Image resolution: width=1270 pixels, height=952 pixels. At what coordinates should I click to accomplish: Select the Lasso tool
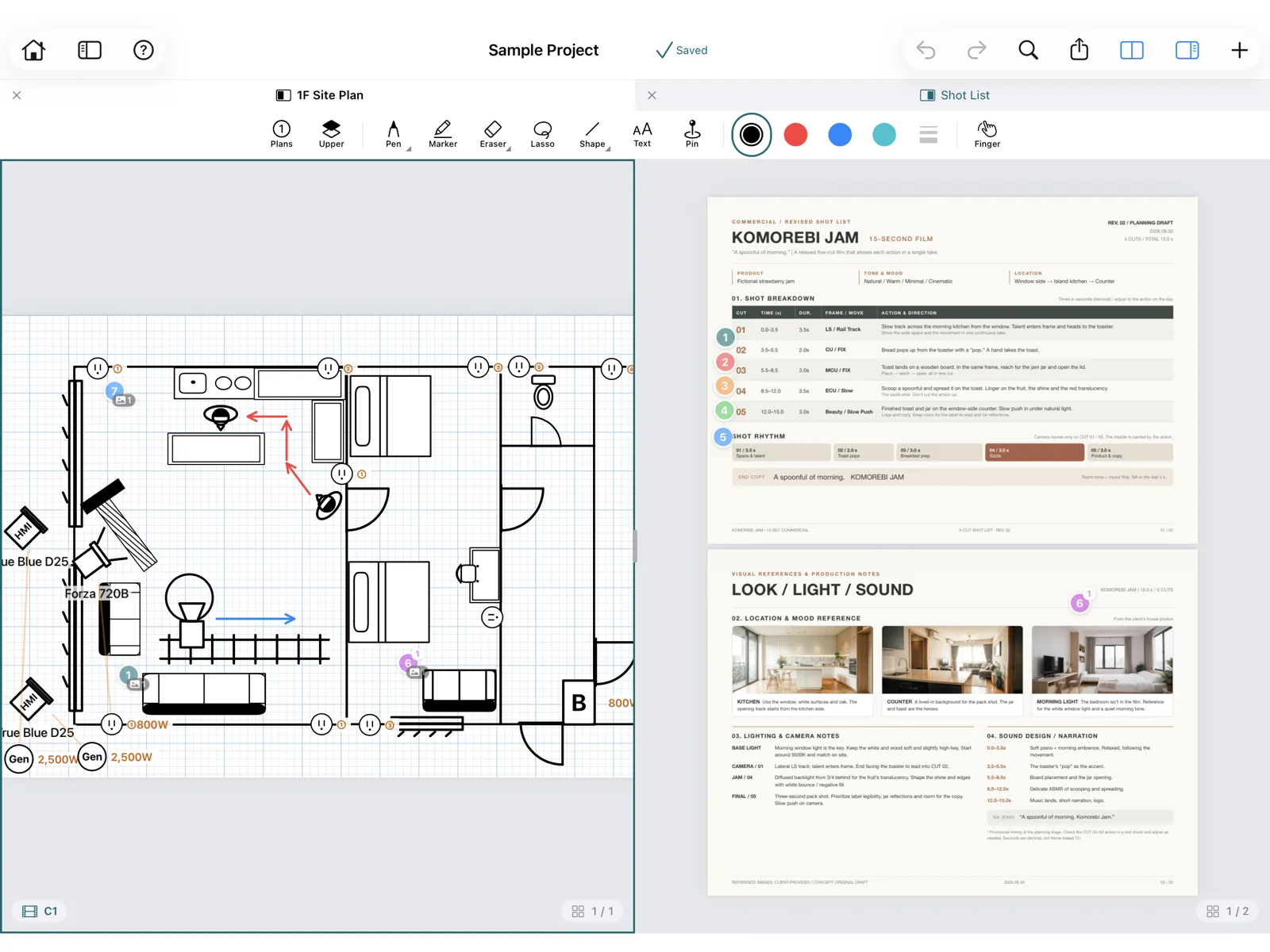point(542,134)
